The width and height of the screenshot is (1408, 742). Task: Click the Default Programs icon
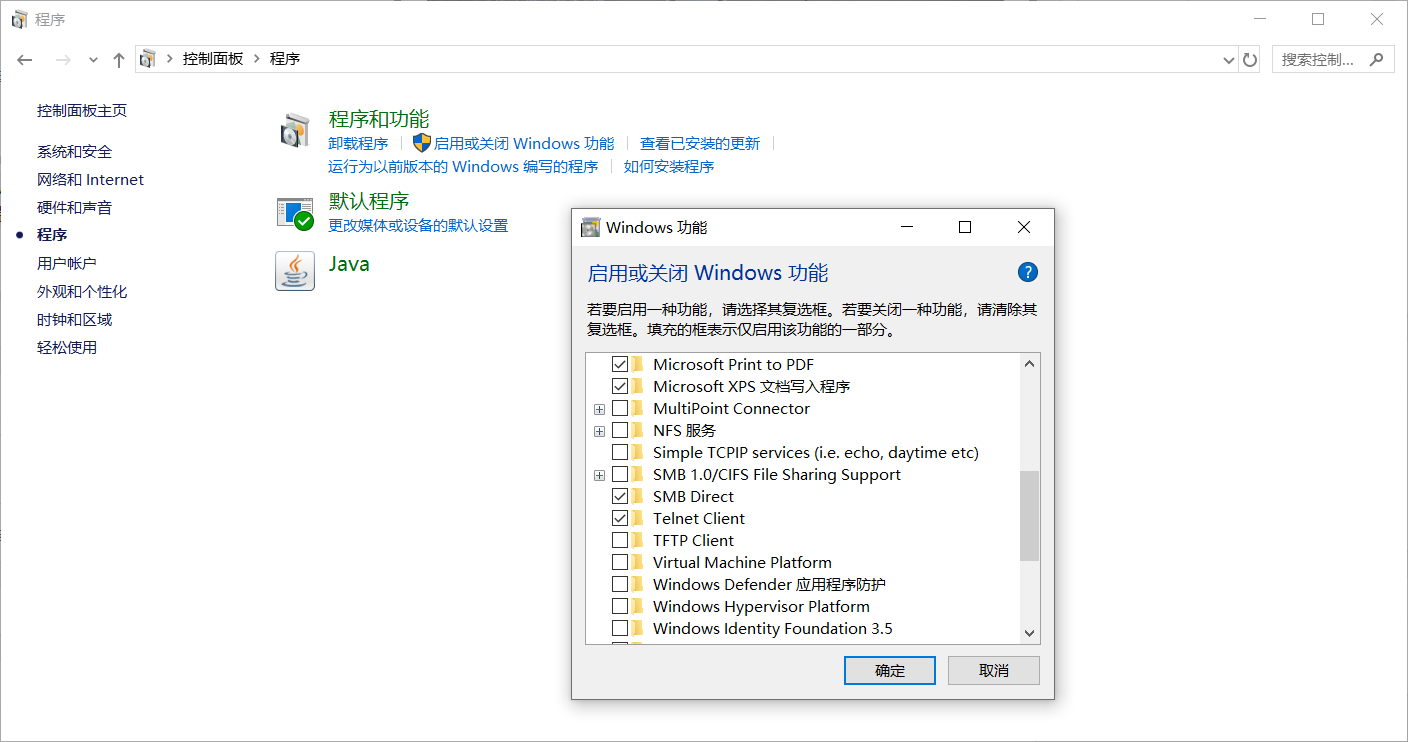click(295, 212)
